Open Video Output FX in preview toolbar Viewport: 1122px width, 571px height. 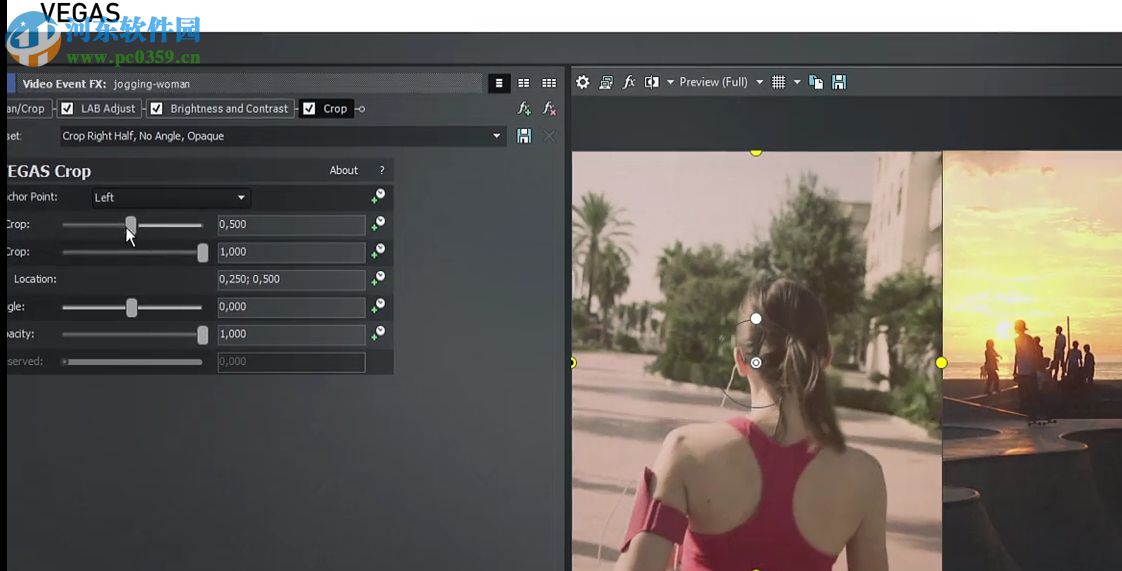pyautogui.click(x=629, y=82)
